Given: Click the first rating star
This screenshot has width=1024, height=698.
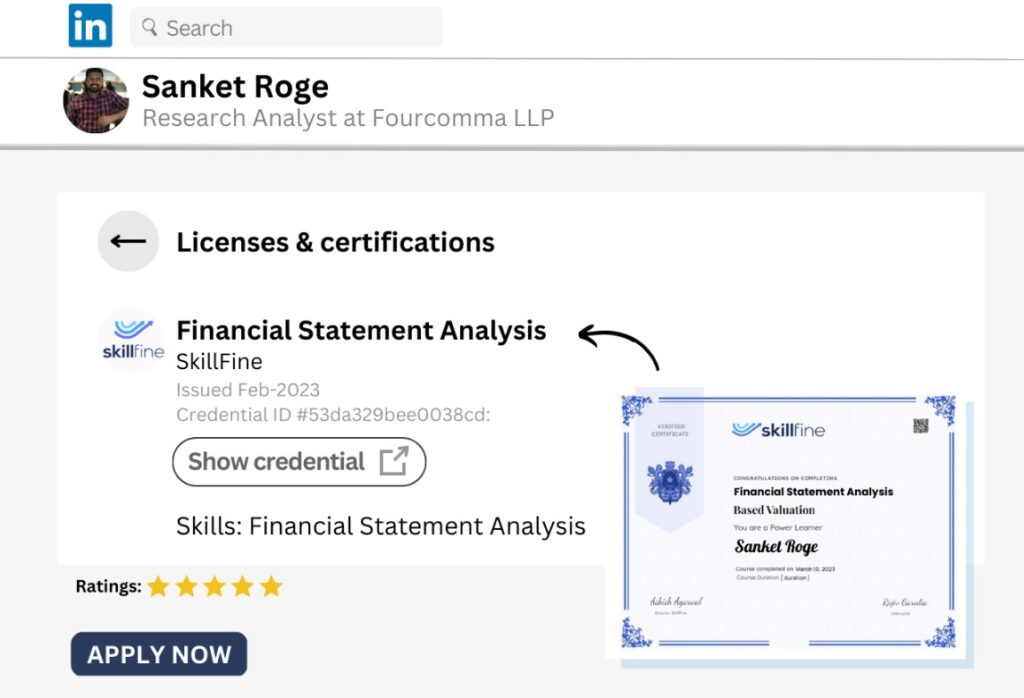Looking at the screenshot, I should [158, 587].
